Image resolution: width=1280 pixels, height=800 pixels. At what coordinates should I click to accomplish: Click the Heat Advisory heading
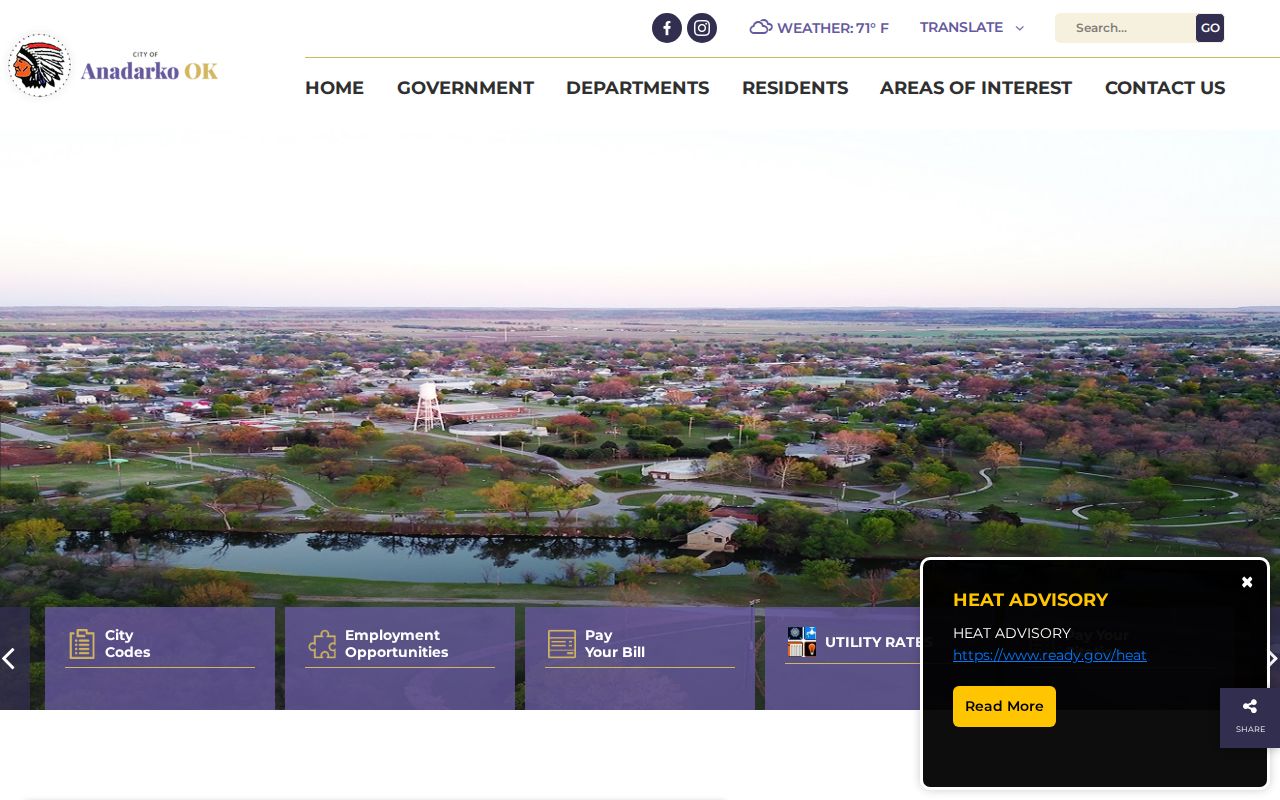click(x=1030, y=600)
